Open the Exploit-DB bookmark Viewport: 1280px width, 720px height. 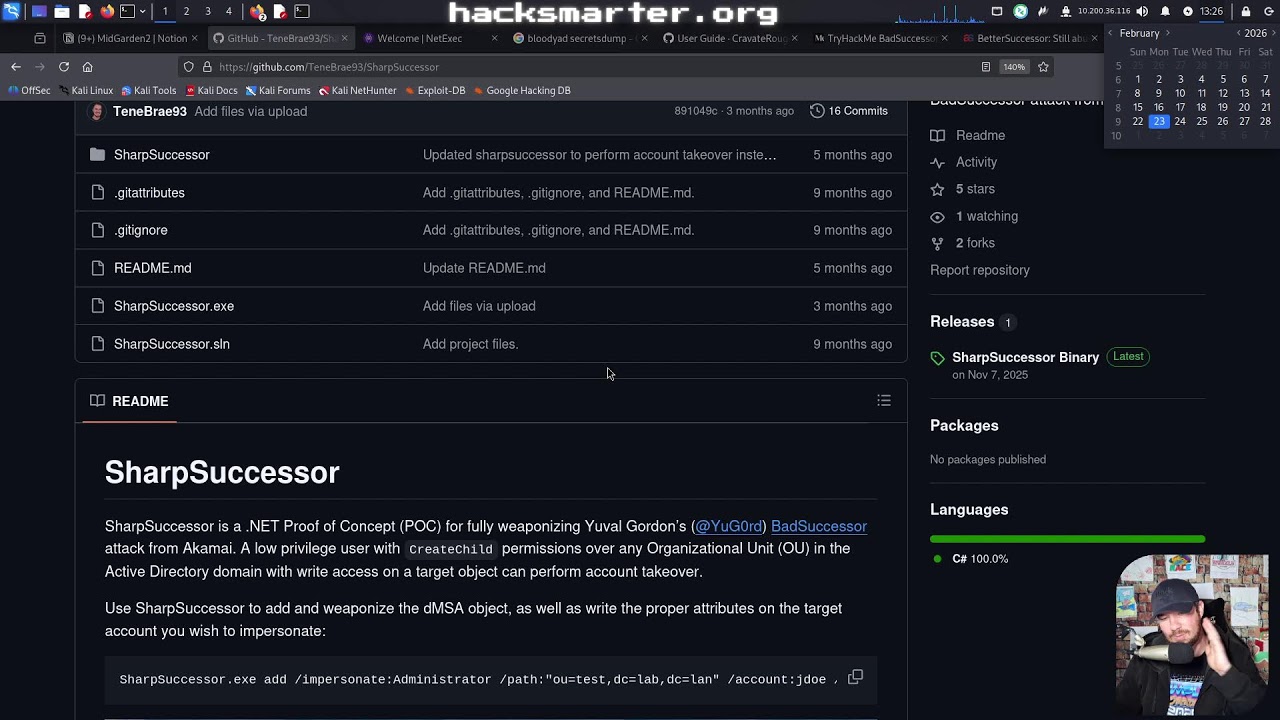(434, 90)
